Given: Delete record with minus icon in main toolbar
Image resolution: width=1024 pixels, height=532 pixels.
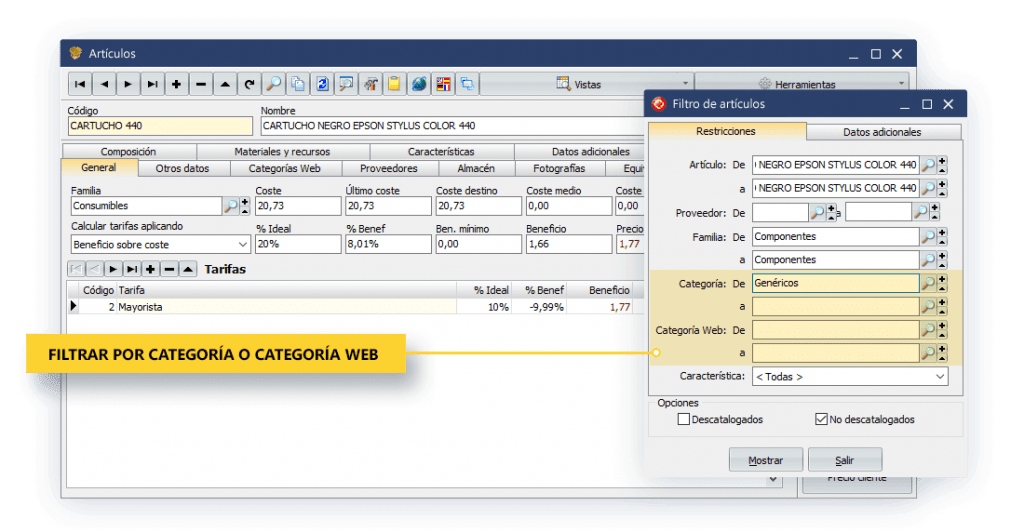Looking at the screenshot, I should (x=201, y=84).
